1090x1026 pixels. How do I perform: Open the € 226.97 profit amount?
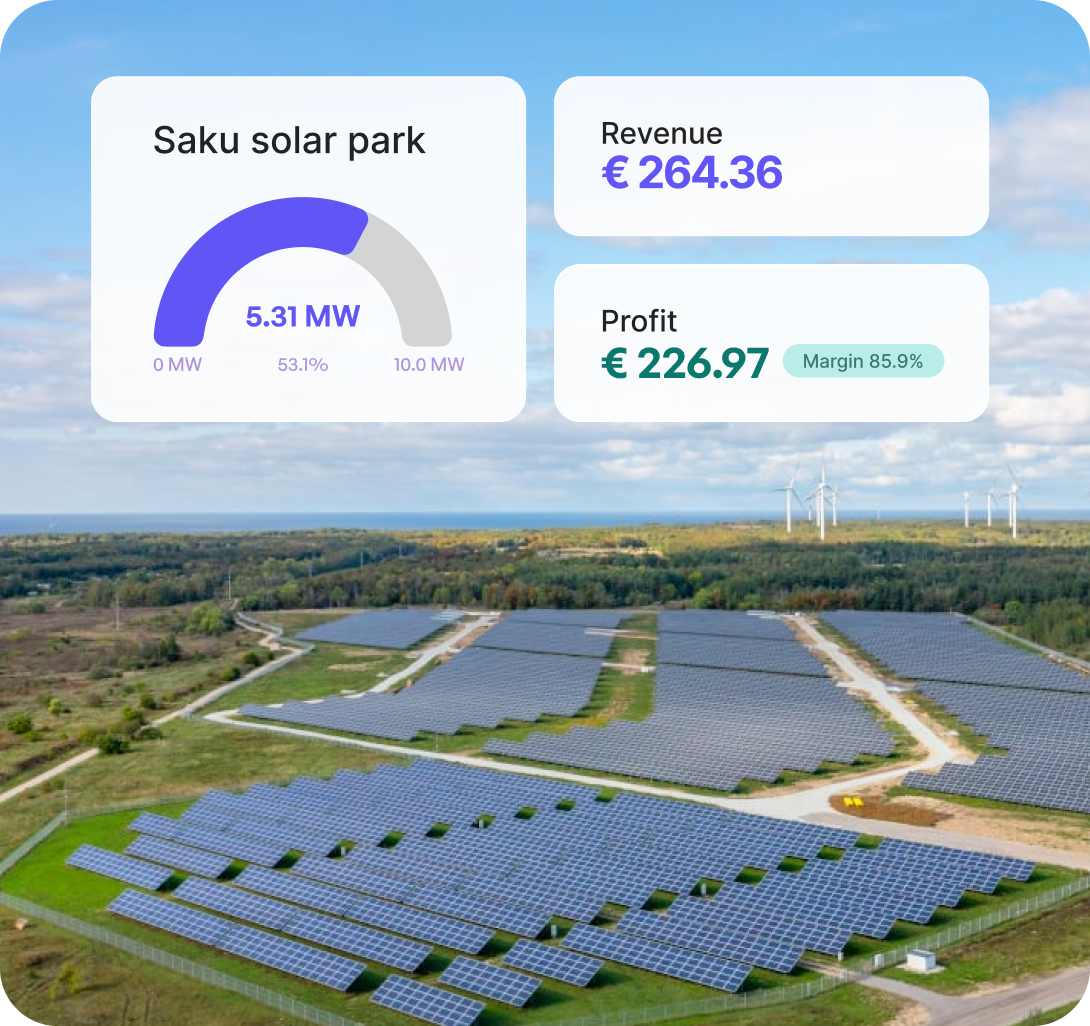pos(685,363)
